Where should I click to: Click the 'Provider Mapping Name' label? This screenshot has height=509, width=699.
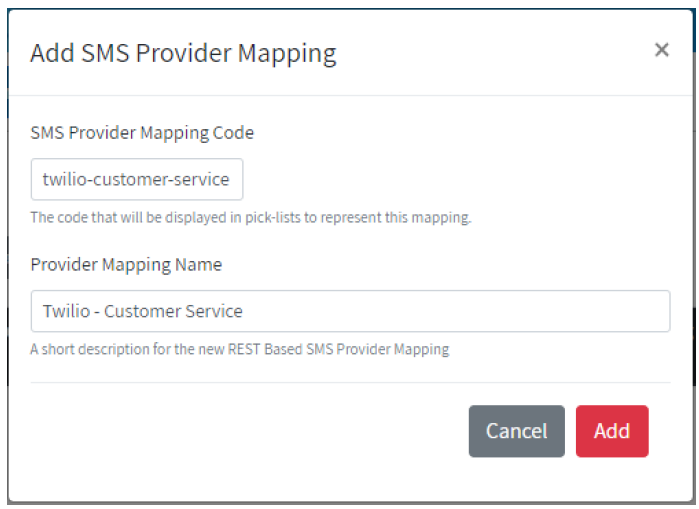coord(126,265)
